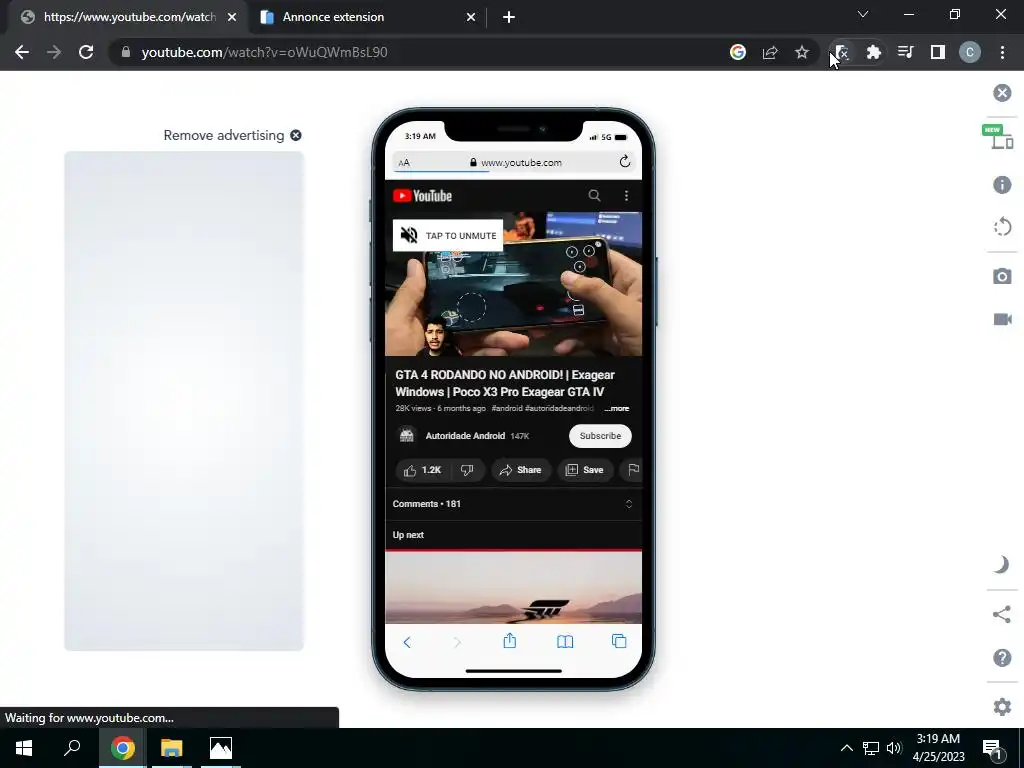Toggle dark mode moon icon
1024x768 pixels.
coord(1001,564)
